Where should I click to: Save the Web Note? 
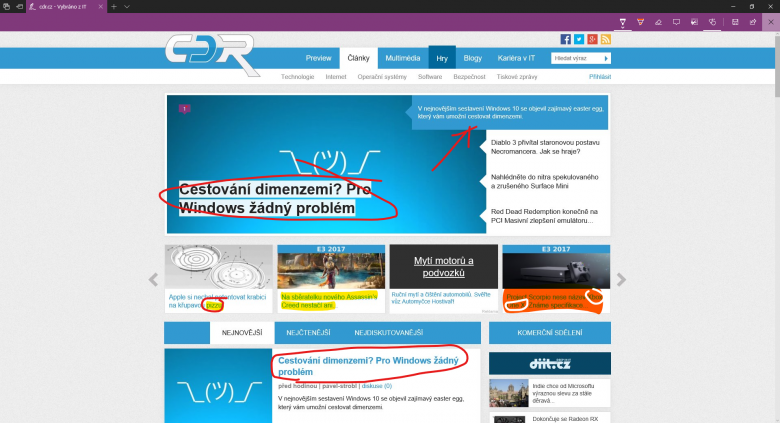(x=735, y=22)
